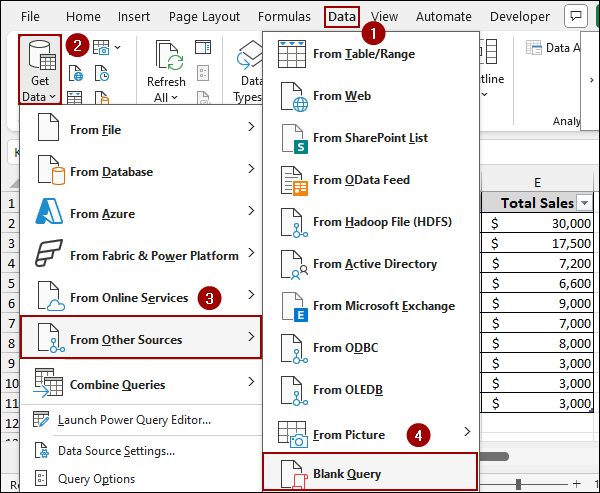600x493 pixels.
Task: Select the cell showing 6,600
Action: [537, 283]
